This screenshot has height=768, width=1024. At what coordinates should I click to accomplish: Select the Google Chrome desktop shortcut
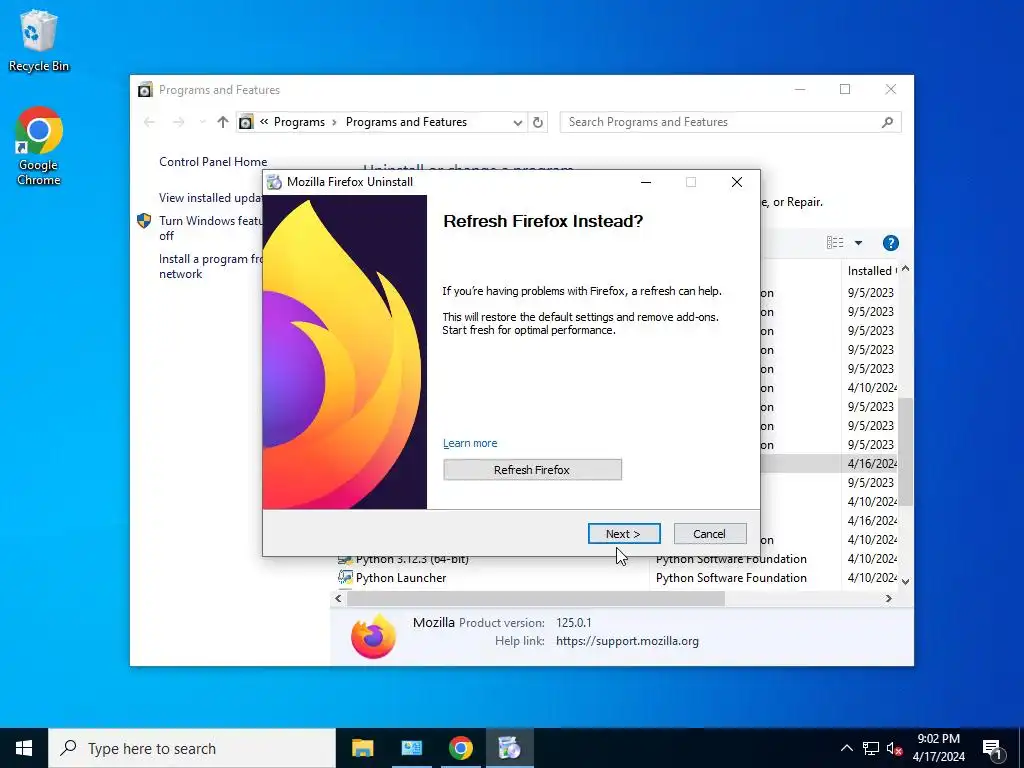[39, 146]
